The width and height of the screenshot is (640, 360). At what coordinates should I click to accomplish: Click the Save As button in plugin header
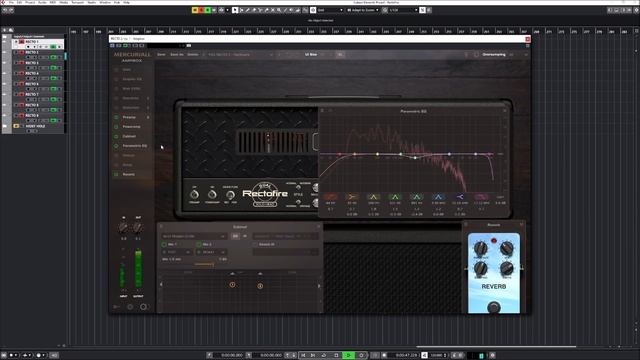[177, 54]
